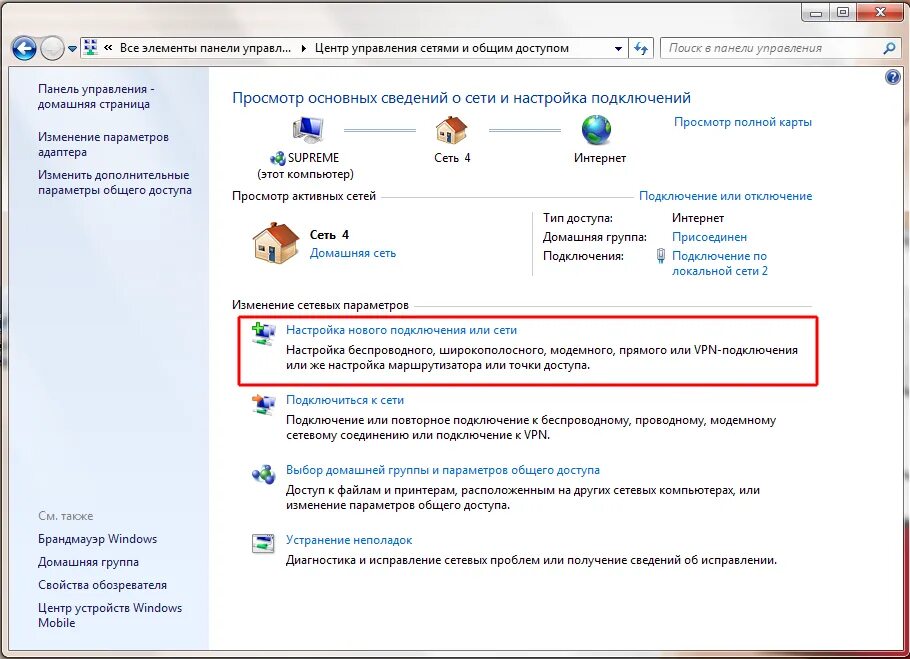
Task: Click the magnifier search icon
Action: [x=889, y=48]
